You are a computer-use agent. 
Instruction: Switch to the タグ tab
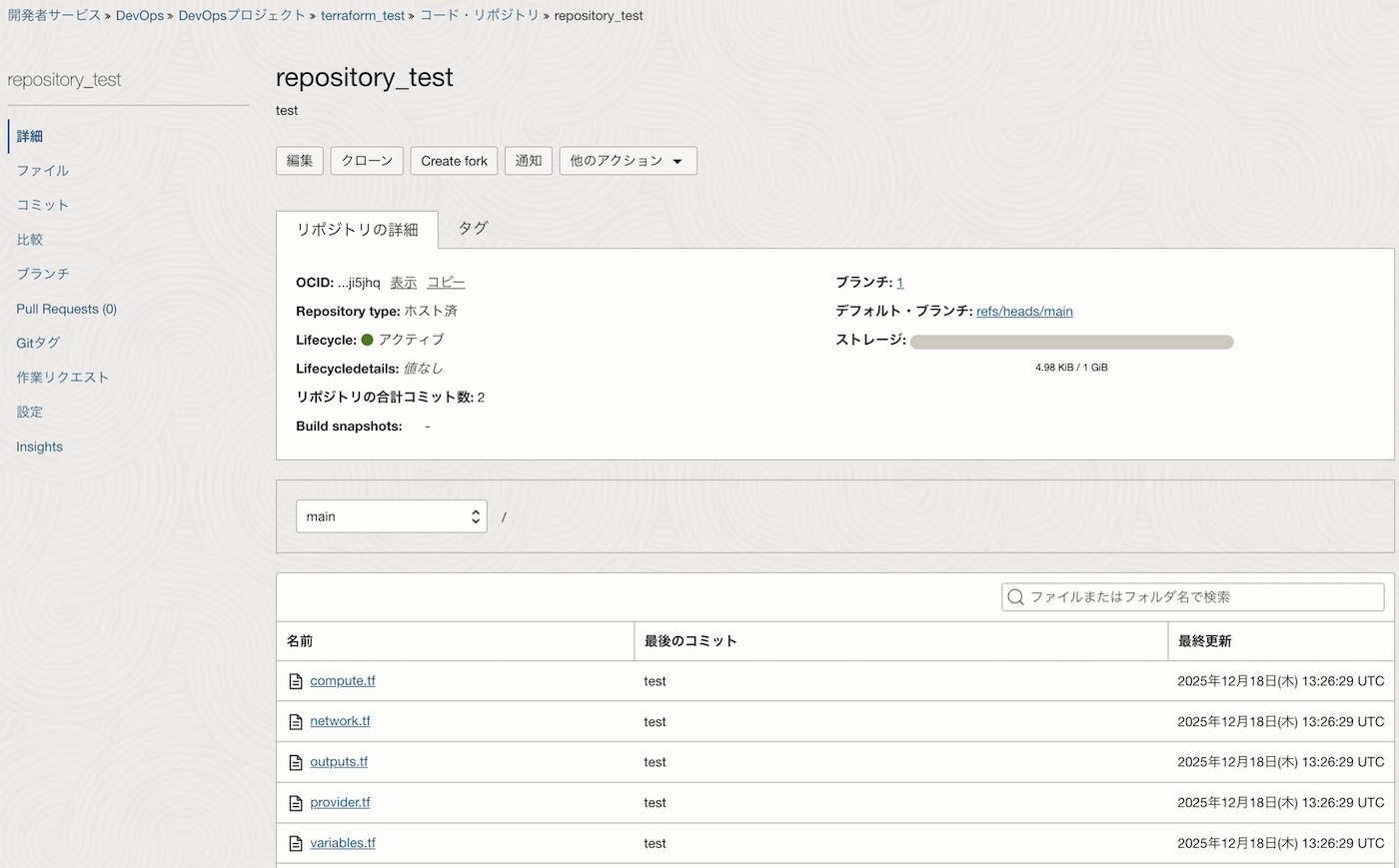coord(473,229)
